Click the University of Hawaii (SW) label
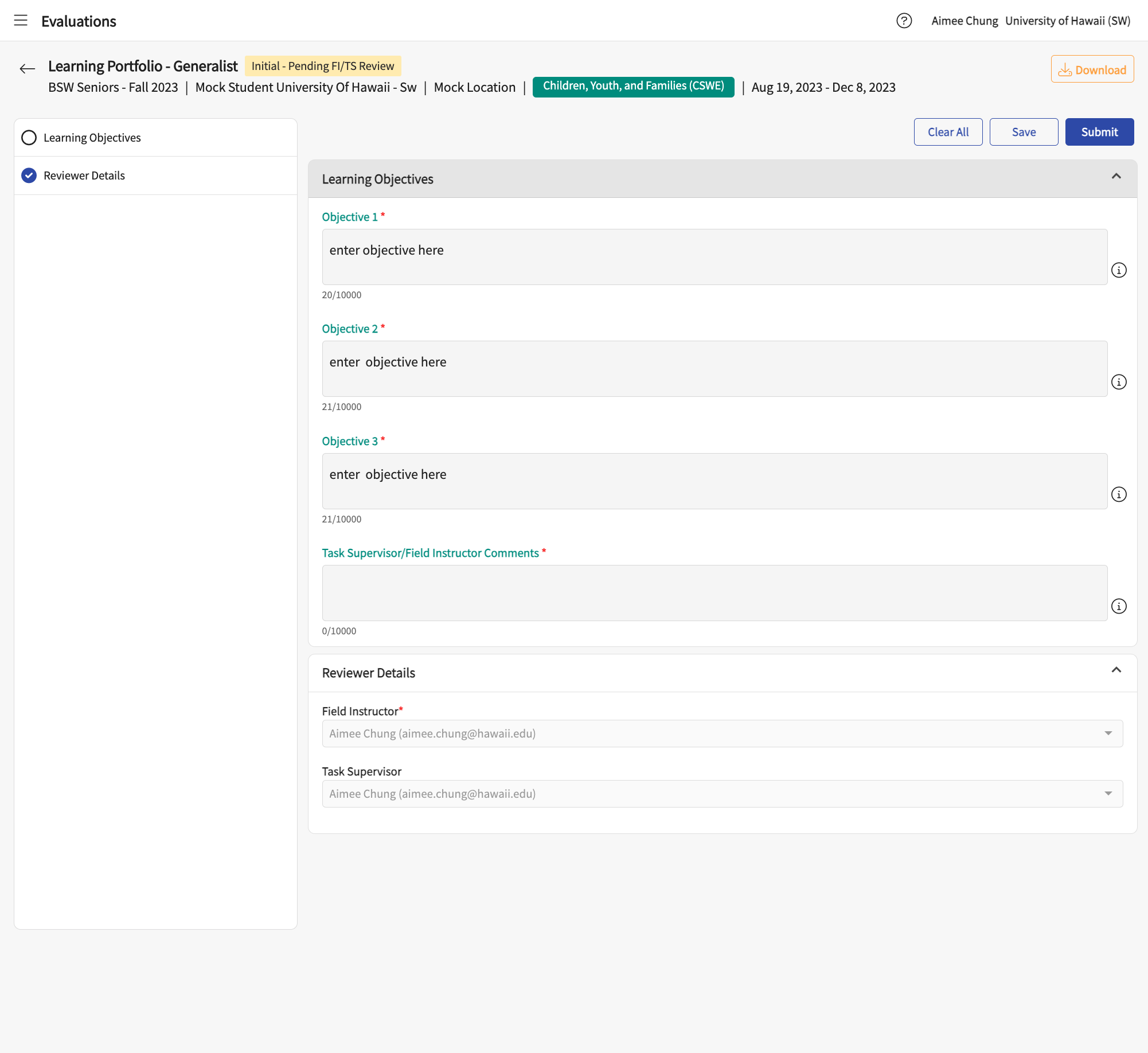This screenshot has width=1148, height=1053. [x=1068, y=21]
